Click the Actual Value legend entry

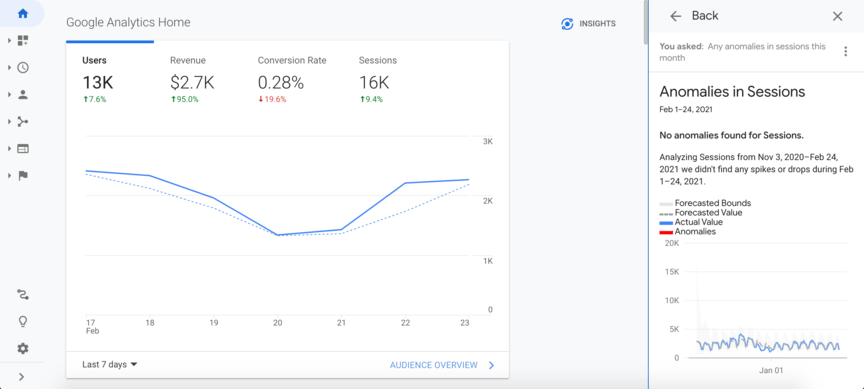coord(692,222)
